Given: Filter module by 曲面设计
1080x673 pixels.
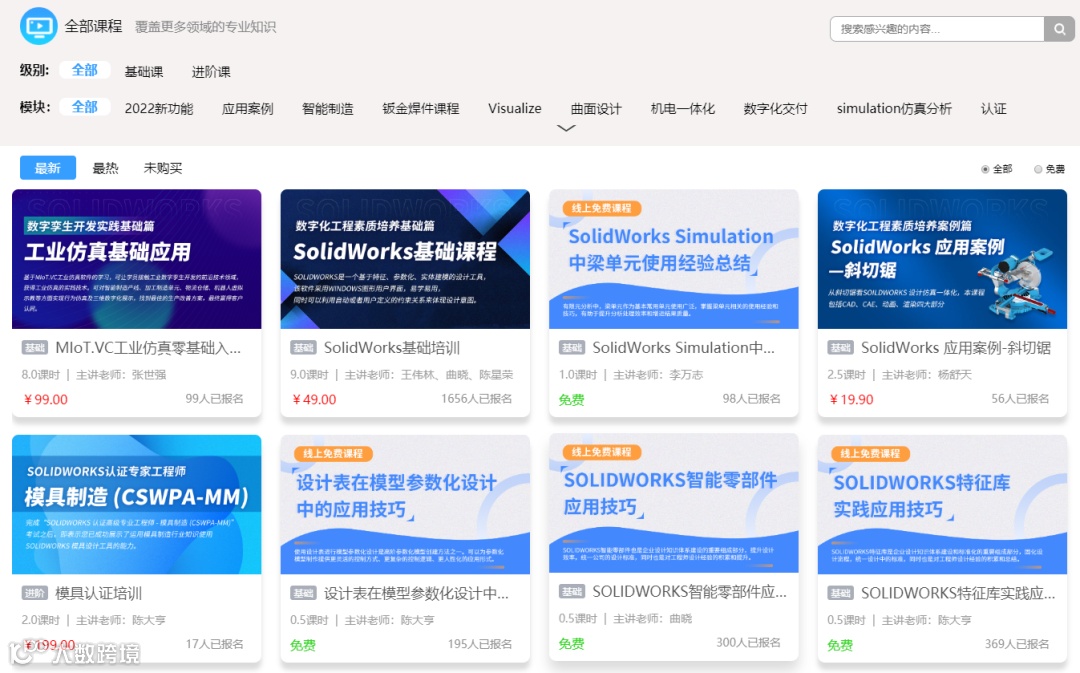Looking at the screenshot, I should point(596,109).
